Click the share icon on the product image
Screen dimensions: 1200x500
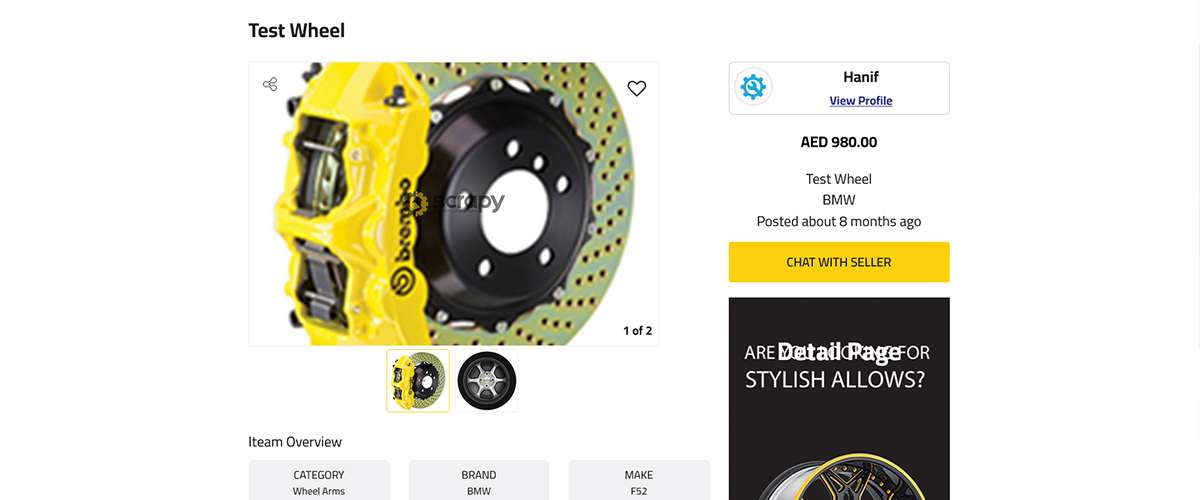click(x=270, y=84)
